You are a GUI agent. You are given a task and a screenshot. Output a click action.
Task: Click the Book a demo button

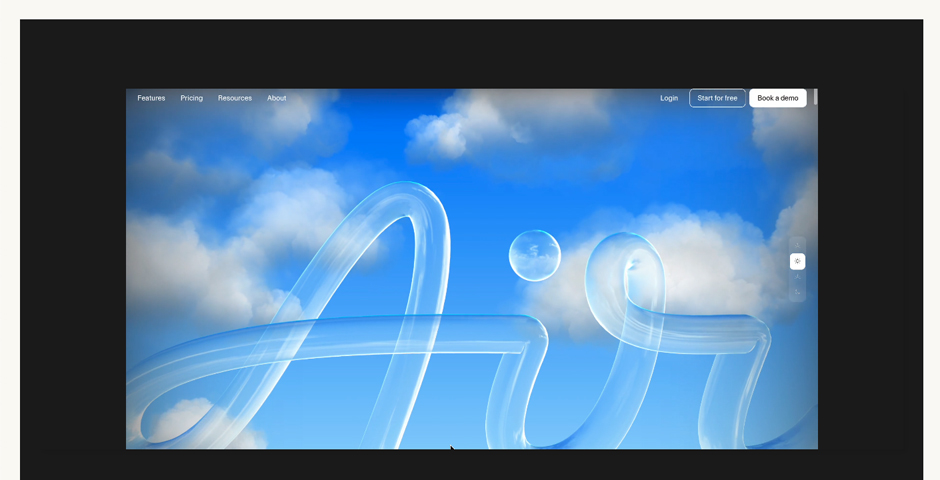point(778,98)
